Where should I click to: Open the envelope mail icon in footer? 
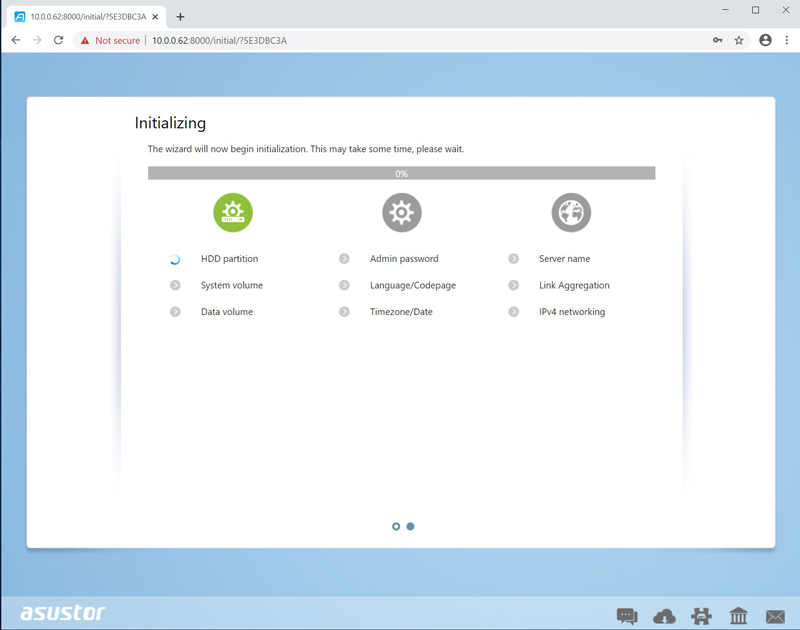coord(776,617)
